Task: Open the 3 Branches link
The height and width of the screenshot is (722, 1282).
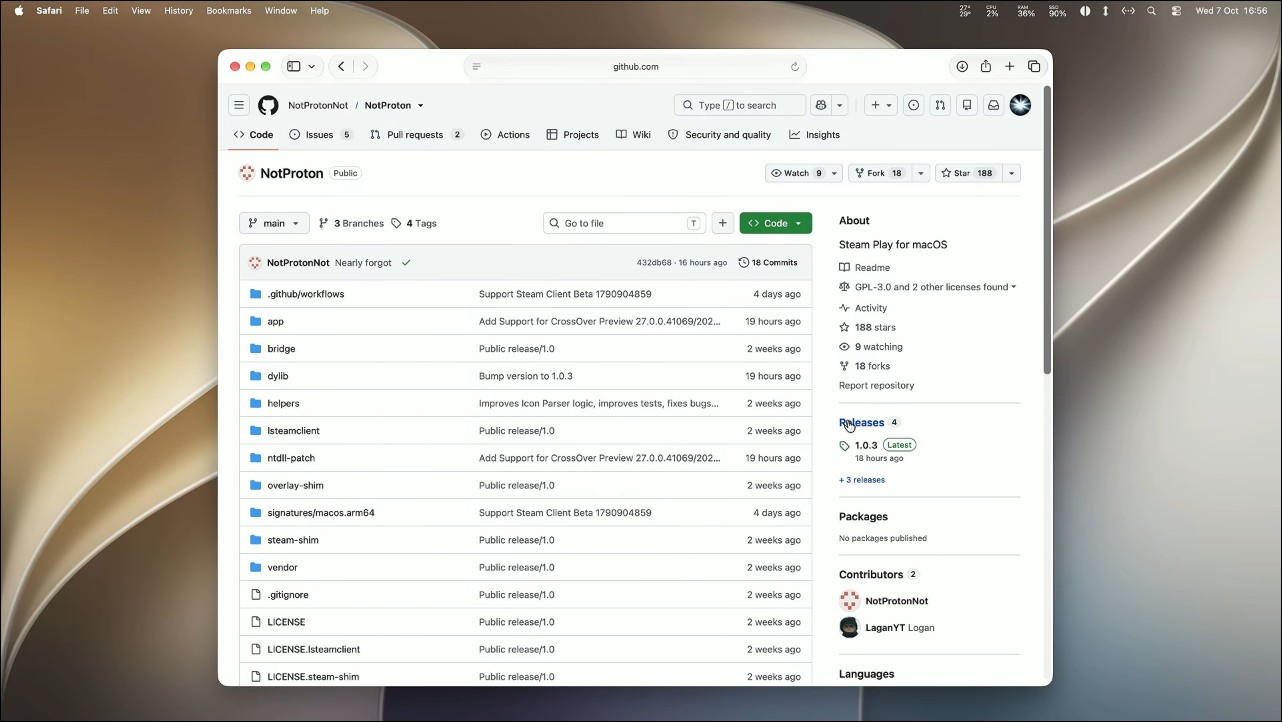Action: 351,223
